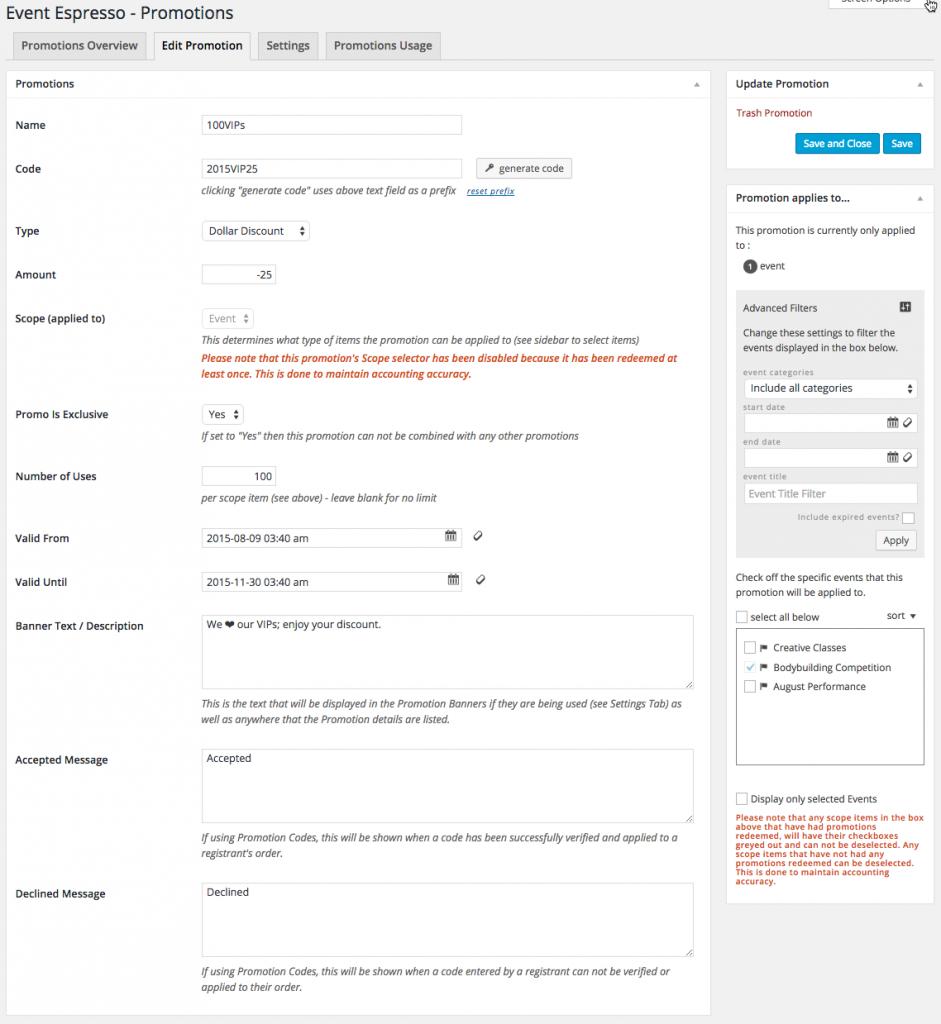Viewport: 941px width, 1024px height.
Task: Collapse the Promotions panel arrow
Action: [x=697, y=84]
